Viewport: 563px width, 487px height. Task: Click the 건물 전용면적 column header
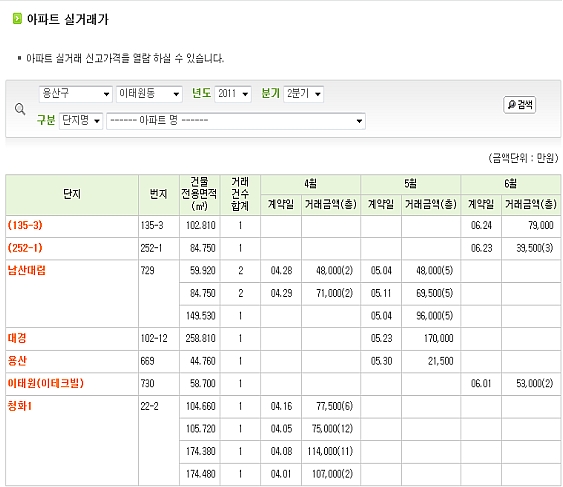coord(200,195)
